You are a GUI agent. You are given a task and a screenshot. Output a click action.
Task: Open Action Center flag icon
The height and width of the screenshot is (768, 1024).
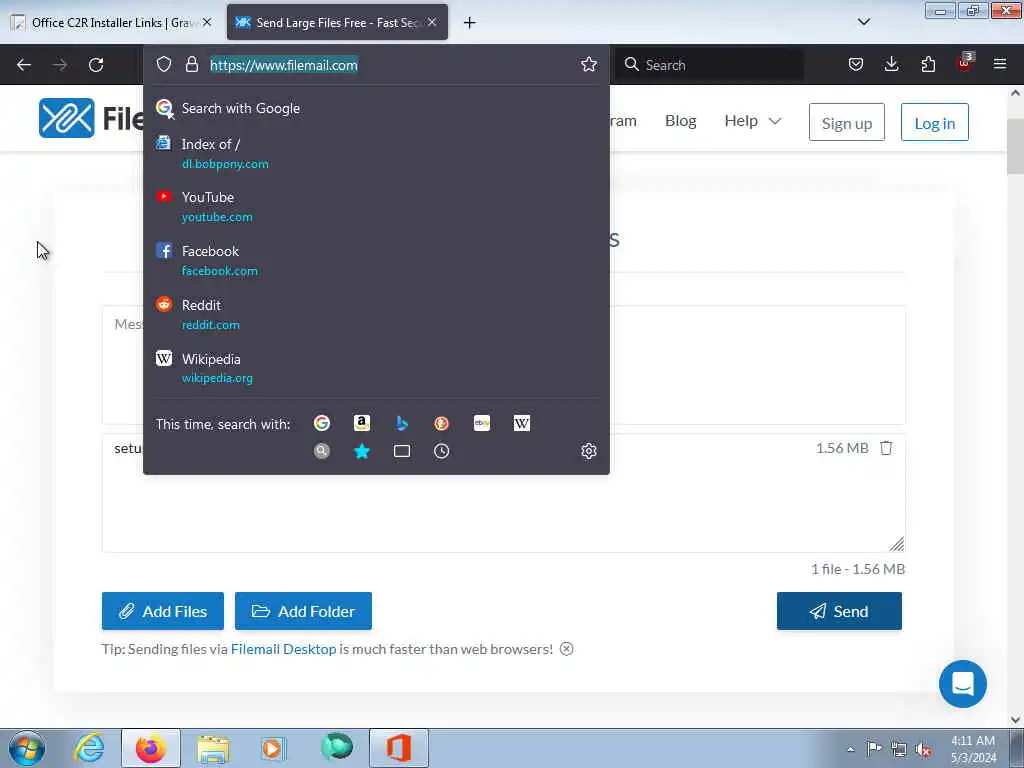874,749
